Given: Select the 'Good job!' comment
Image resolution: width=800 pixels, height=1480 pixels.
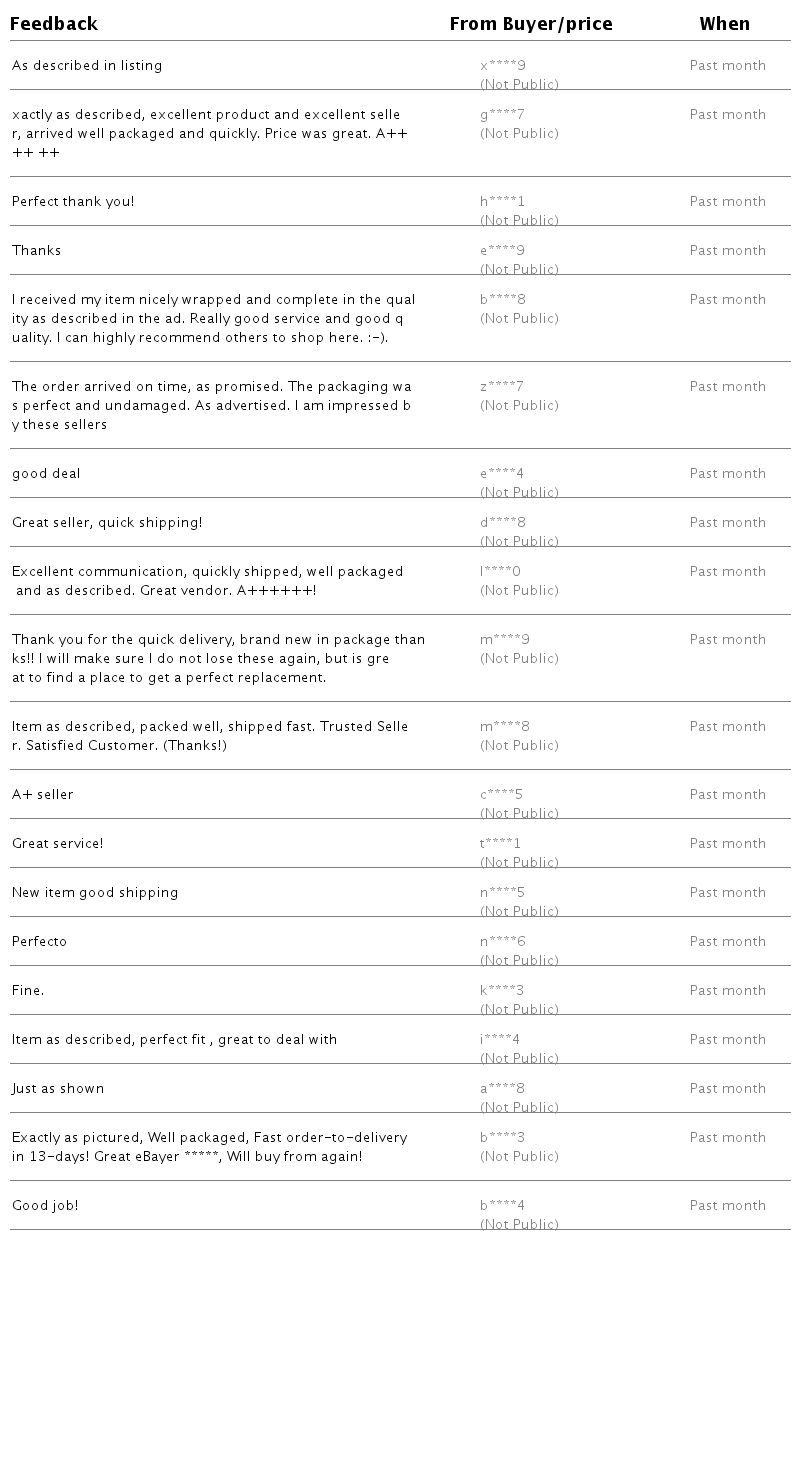Looking at the screenshot, I should coord(45,1206).
